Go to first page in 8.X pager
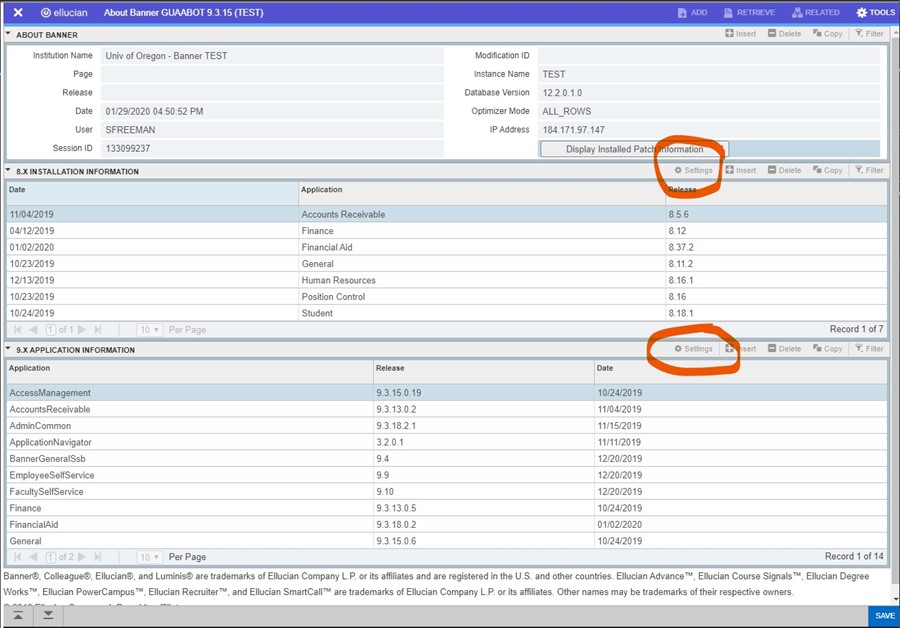Screen dimensions: 900x628 [17, 330]
